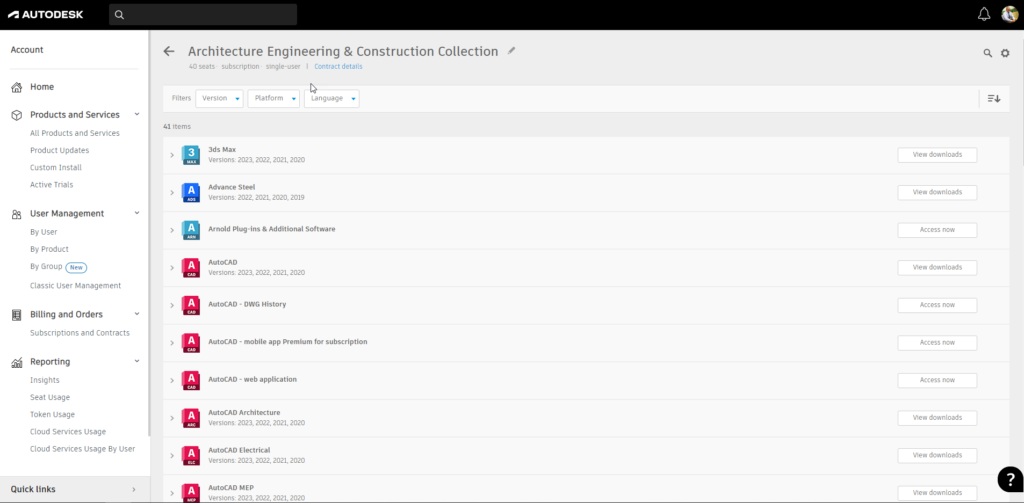Click the Autodesk logo
The height and width of the screenshot is (503, 1024).
tap(46, 14)
